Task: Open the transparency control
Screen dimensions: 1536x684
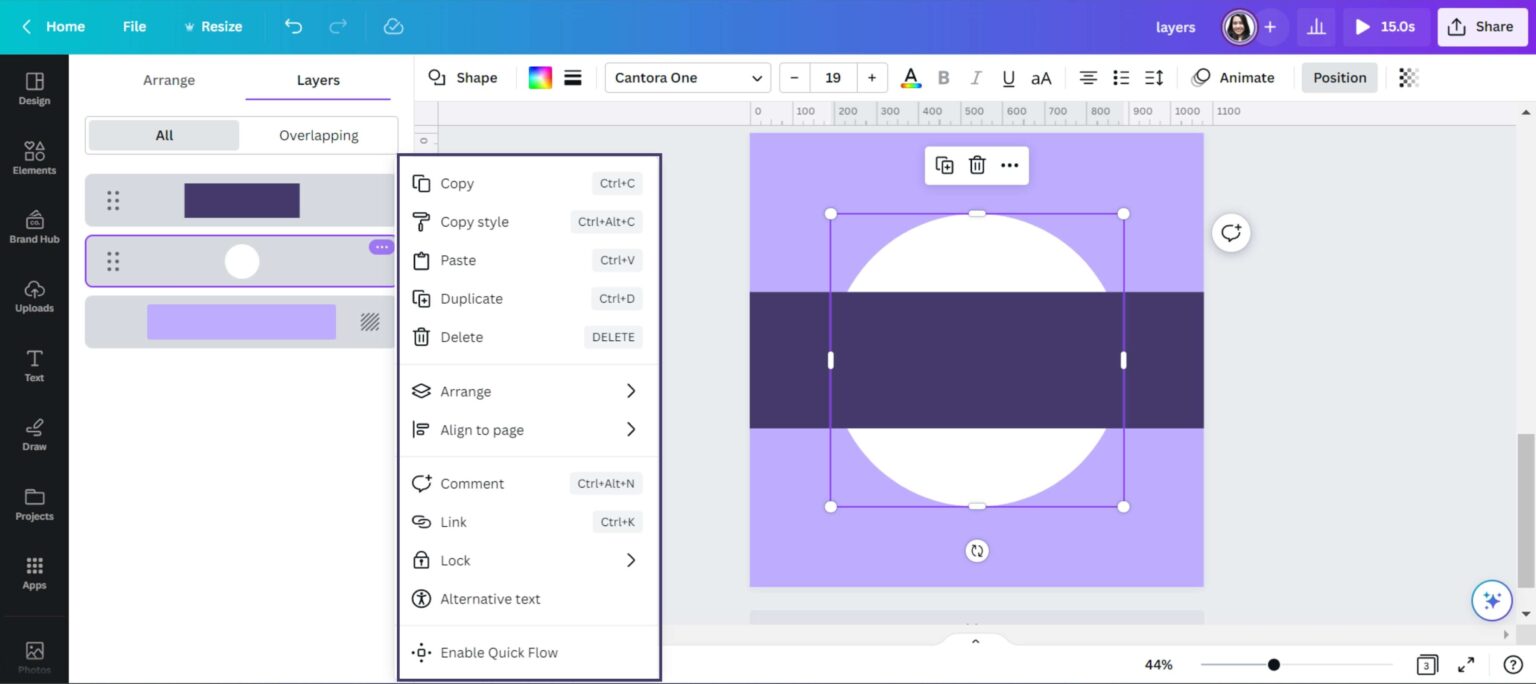Action: click(x=1408, y=77)
